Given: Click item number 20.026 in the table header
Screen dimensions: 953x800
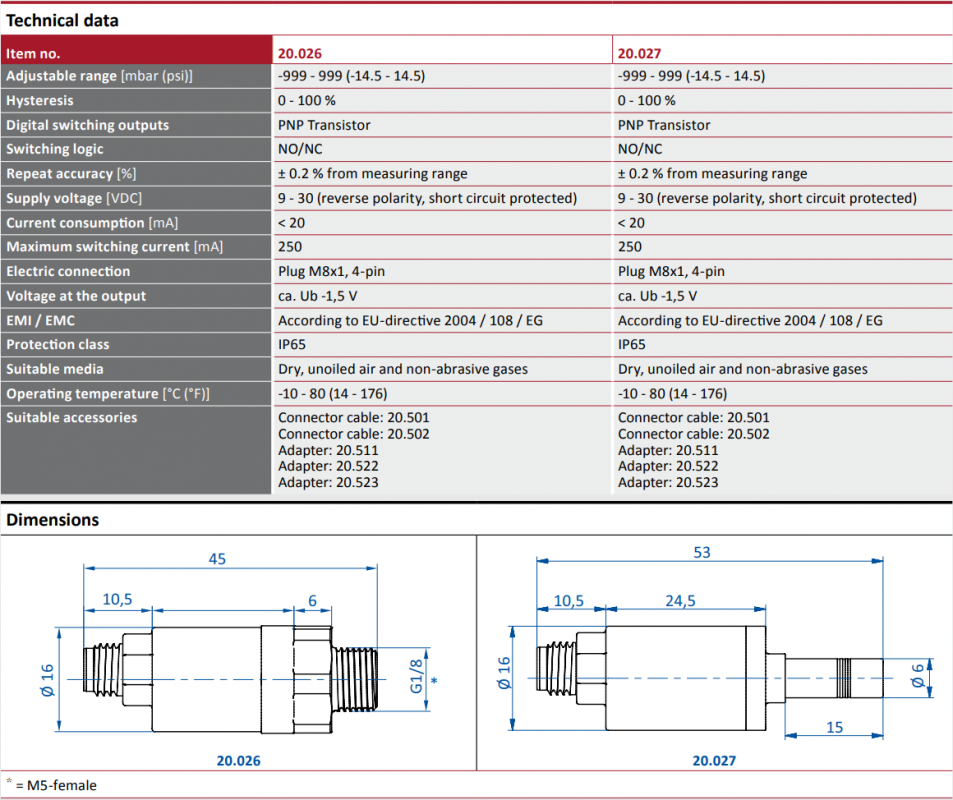Looking at the screenshot, I should tap(300, 53).
